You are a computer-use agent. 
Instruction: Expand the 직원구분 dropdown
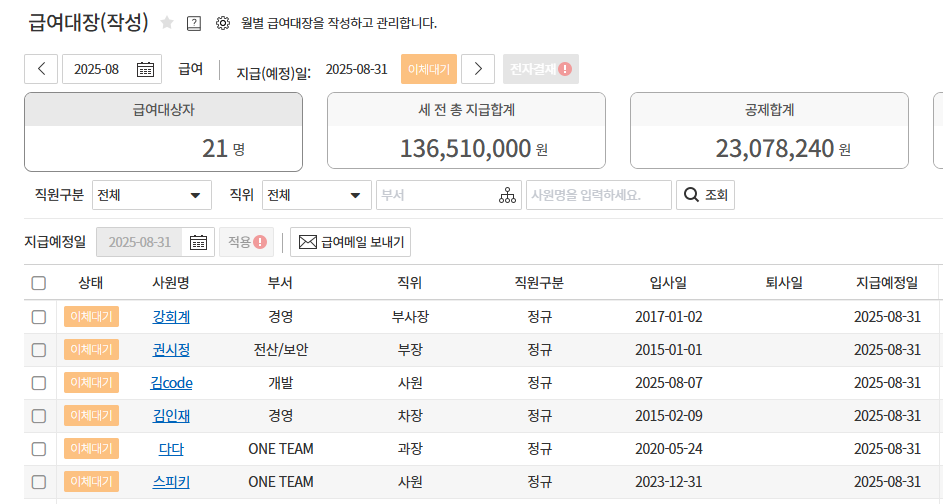point(152,195)
